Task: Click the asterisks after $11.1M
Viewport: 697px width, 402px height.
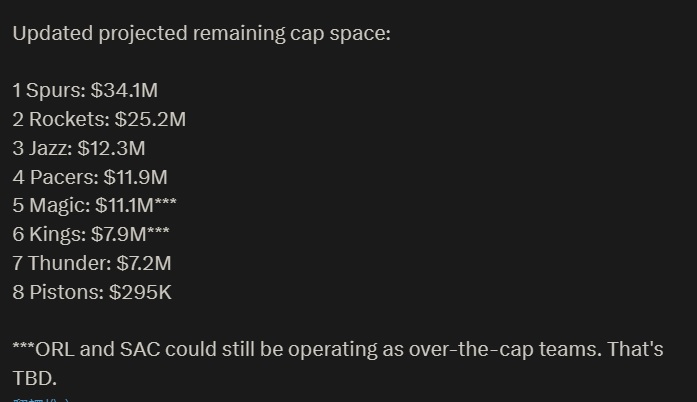Action: coord(166,205)
